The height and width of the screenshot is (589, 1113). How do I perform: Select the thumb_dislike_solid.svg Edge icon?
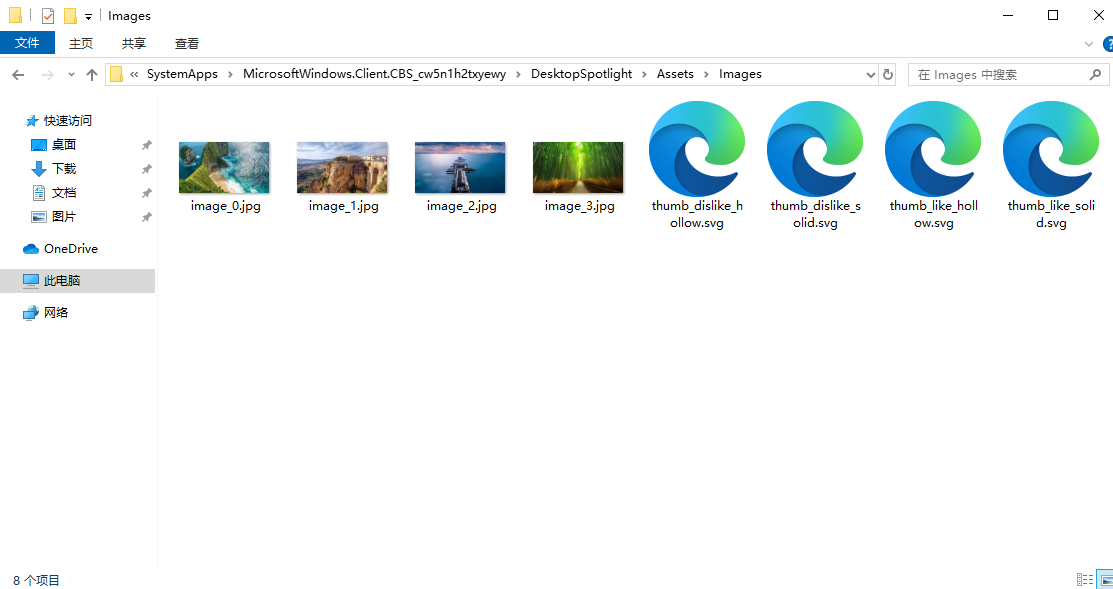tap(815, 148)
